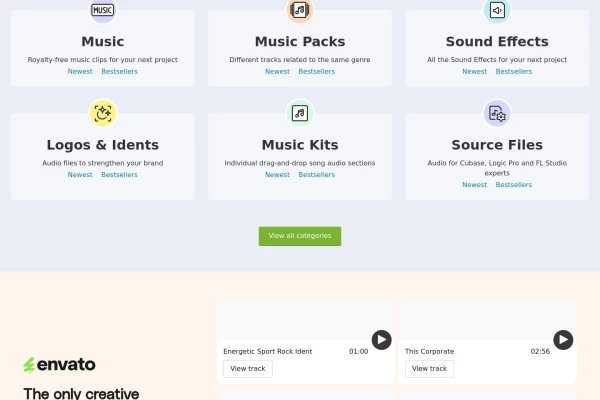The height and width of the screenshot is (400, 600).
Task: Open Newest link under Logos & Idents
Action: click(80, 175)
